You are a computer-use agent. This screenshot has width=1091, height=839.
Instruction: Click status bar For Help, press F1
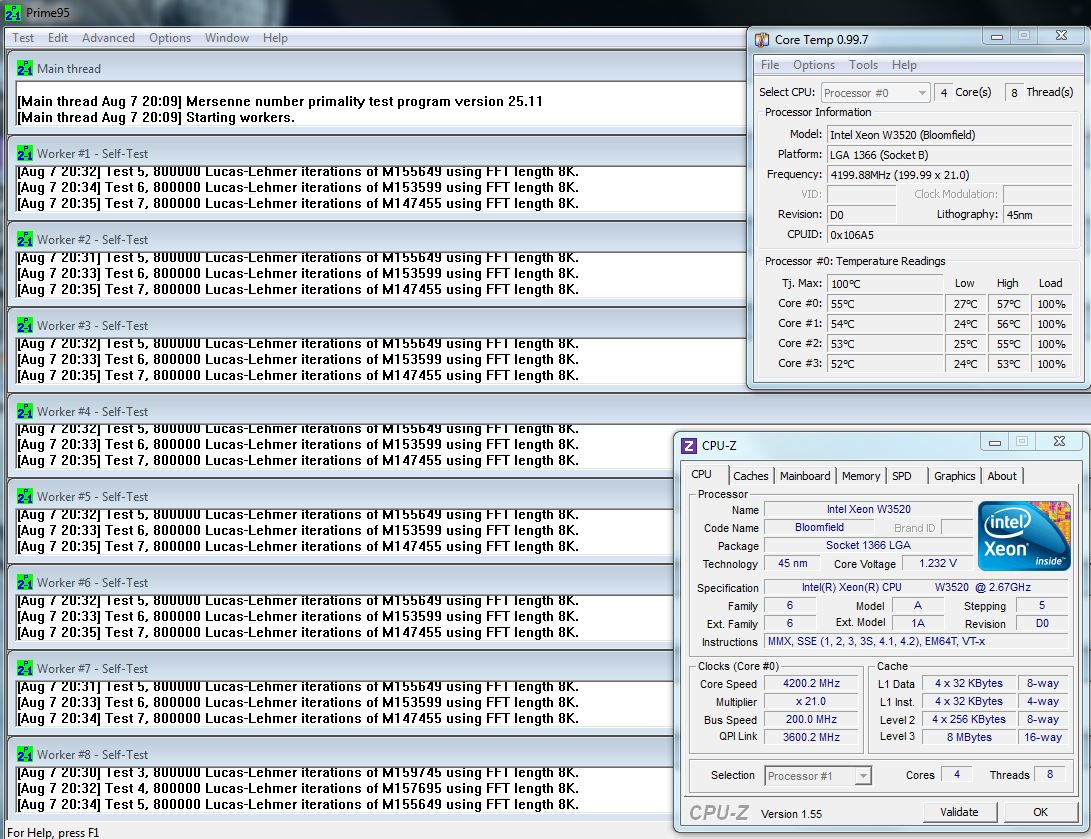coord(53,833)
